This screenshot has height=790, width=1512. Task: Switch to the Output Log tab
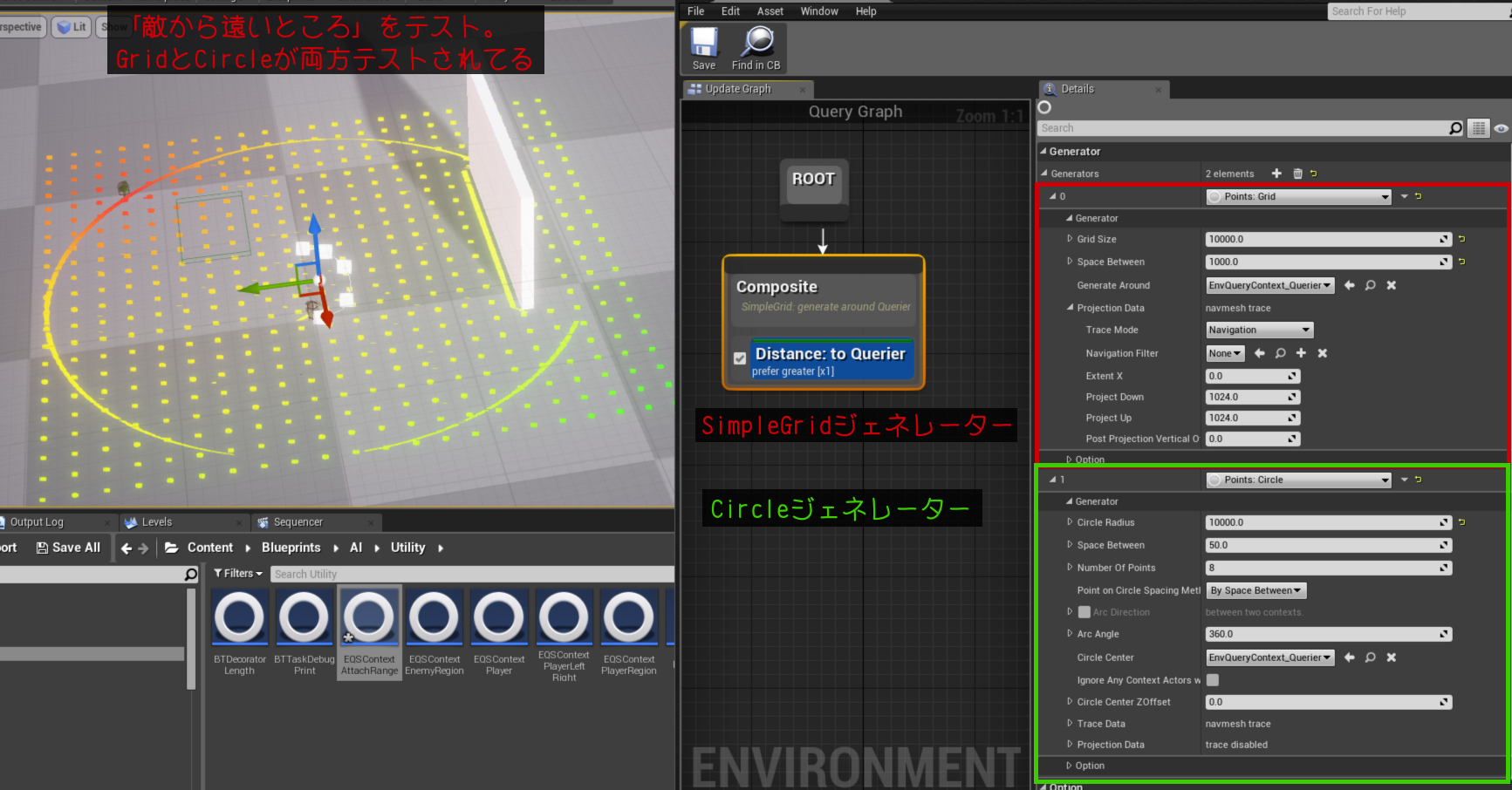39,521
